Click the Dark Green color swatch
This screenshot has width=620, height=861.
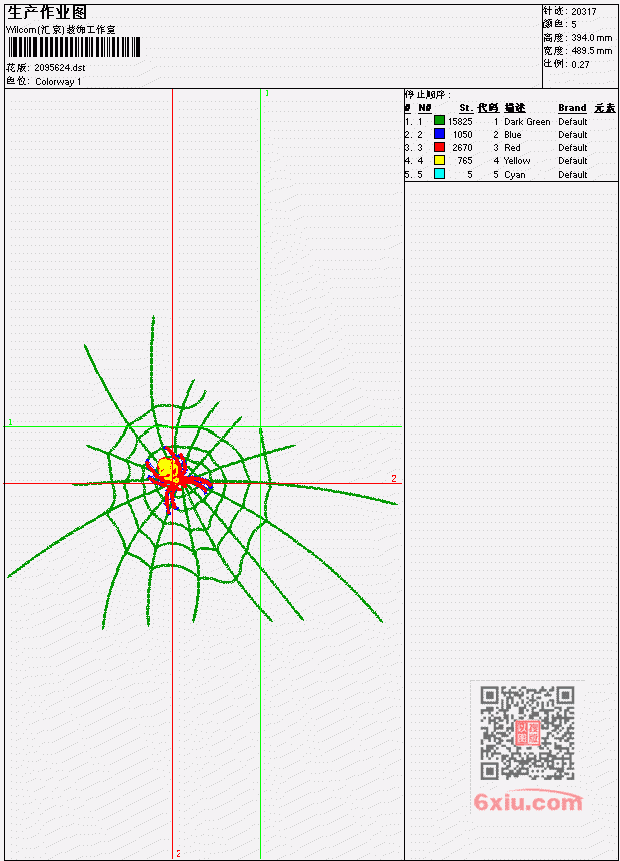[439, 121]
